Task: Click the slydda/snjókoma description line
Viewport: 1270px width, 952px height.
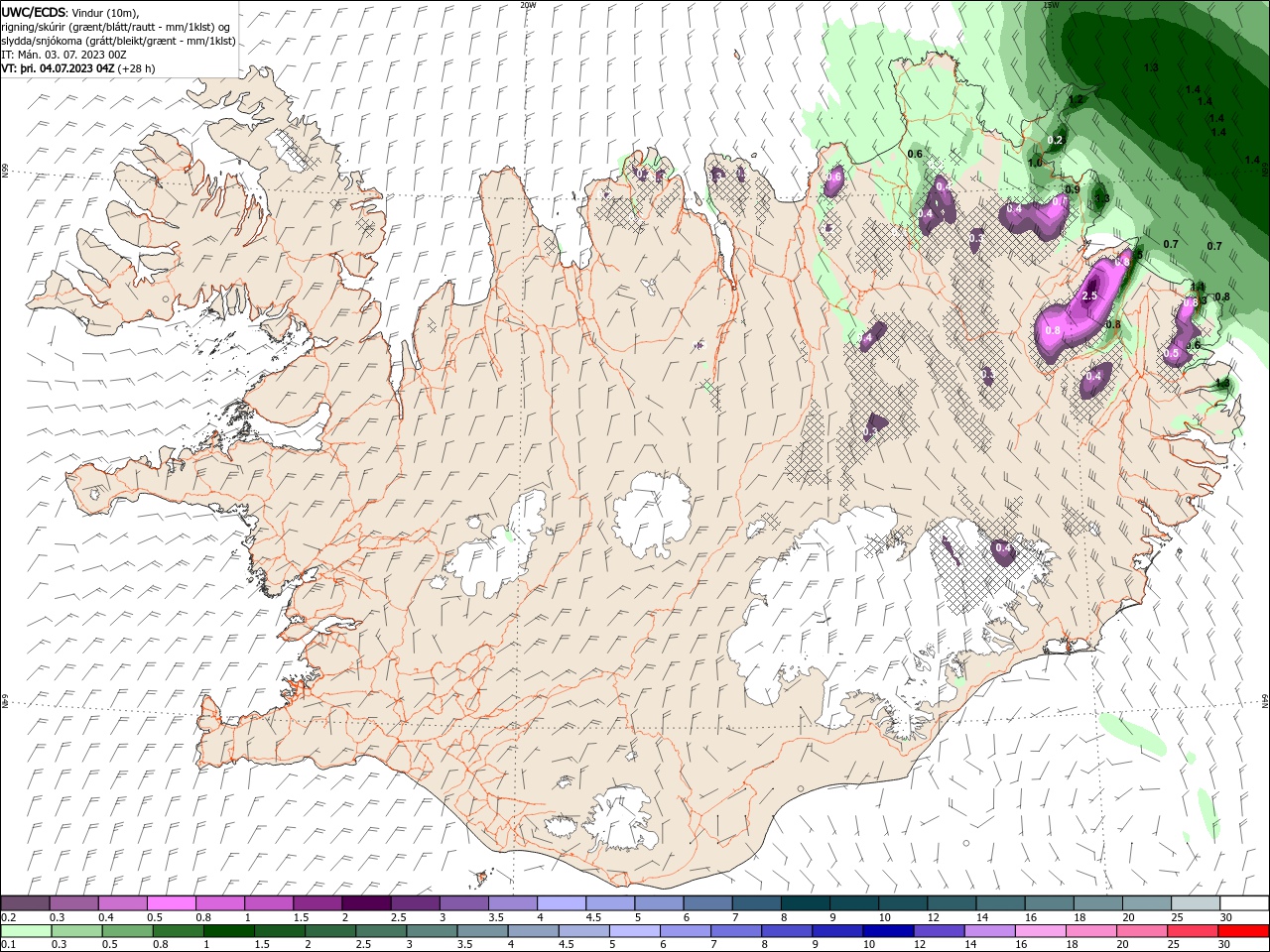Action: coord(119,41)
